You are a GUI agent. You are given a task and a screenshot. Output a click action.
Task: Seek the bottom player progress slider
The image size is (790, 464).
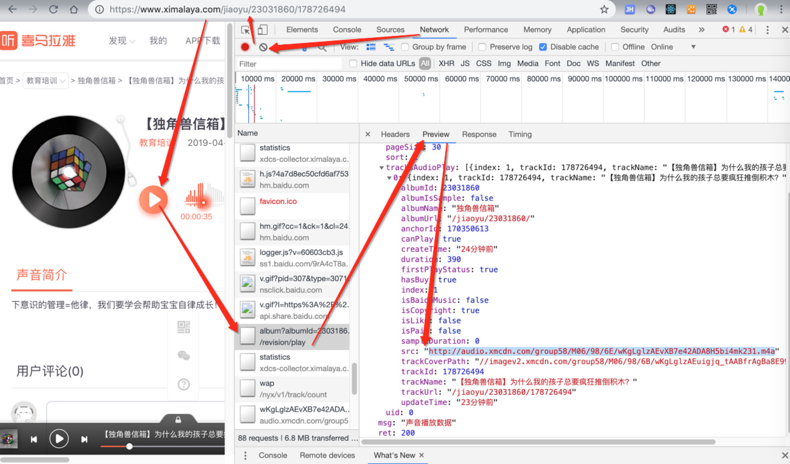(129, 446)
